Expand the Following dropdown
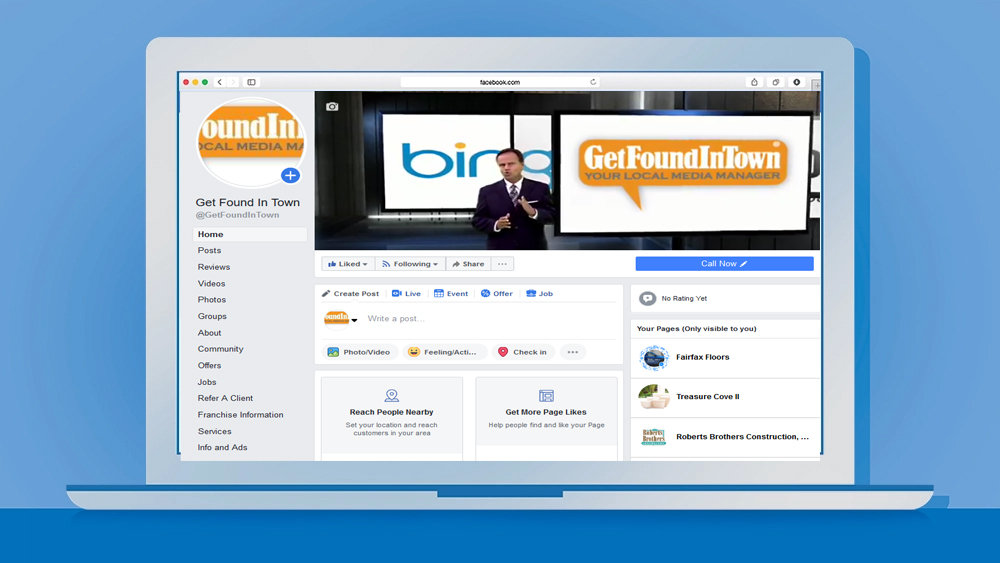The image size is (1000, 563). [x=410, y=264]
